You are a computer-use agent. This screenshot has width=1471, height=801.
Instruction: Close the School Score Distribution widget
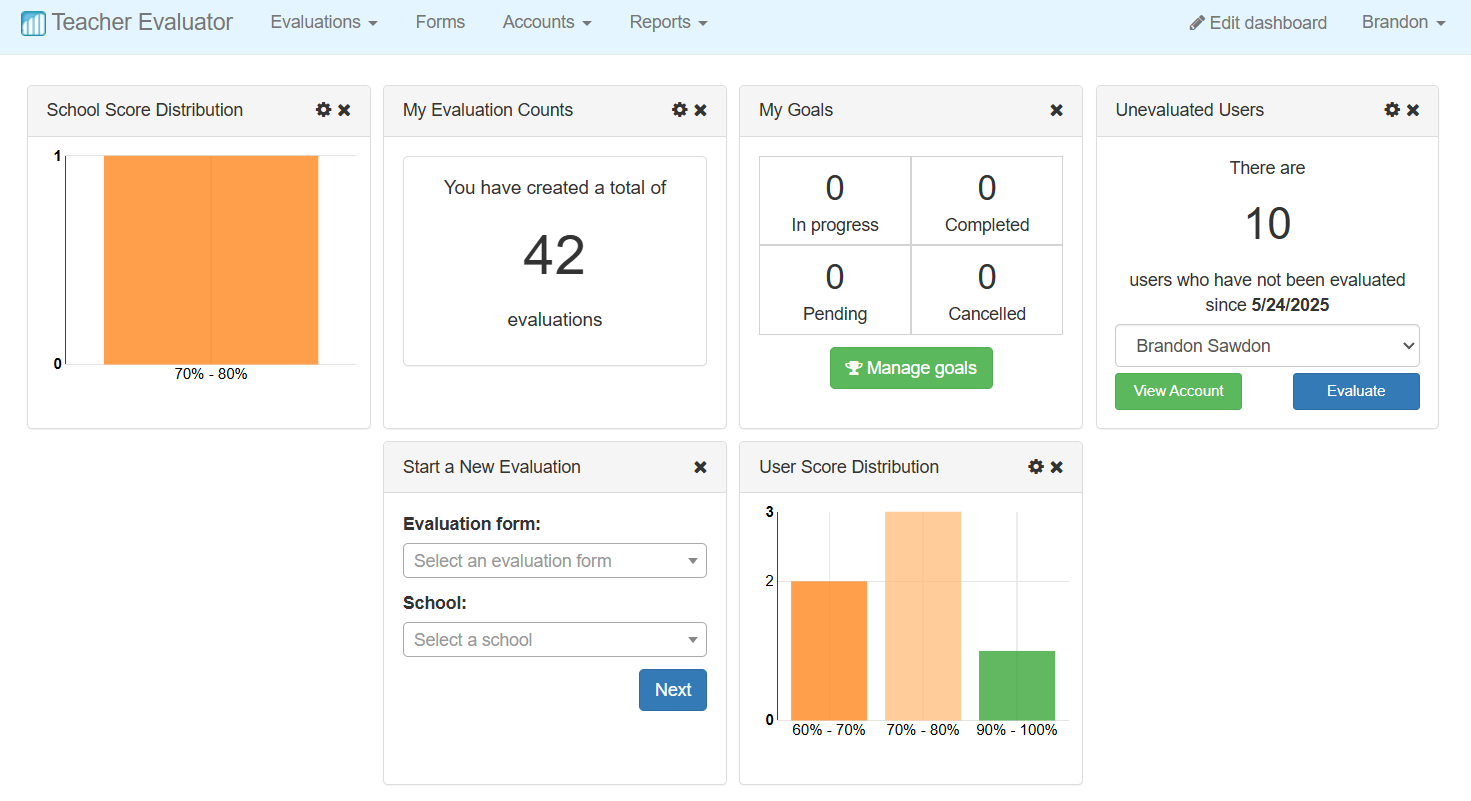tap(344, 110)
